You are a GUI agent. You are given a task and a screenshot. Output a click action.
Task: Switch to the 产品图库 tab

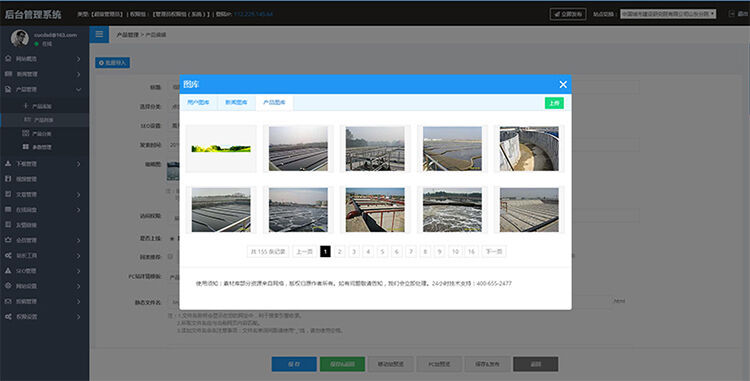275,102
